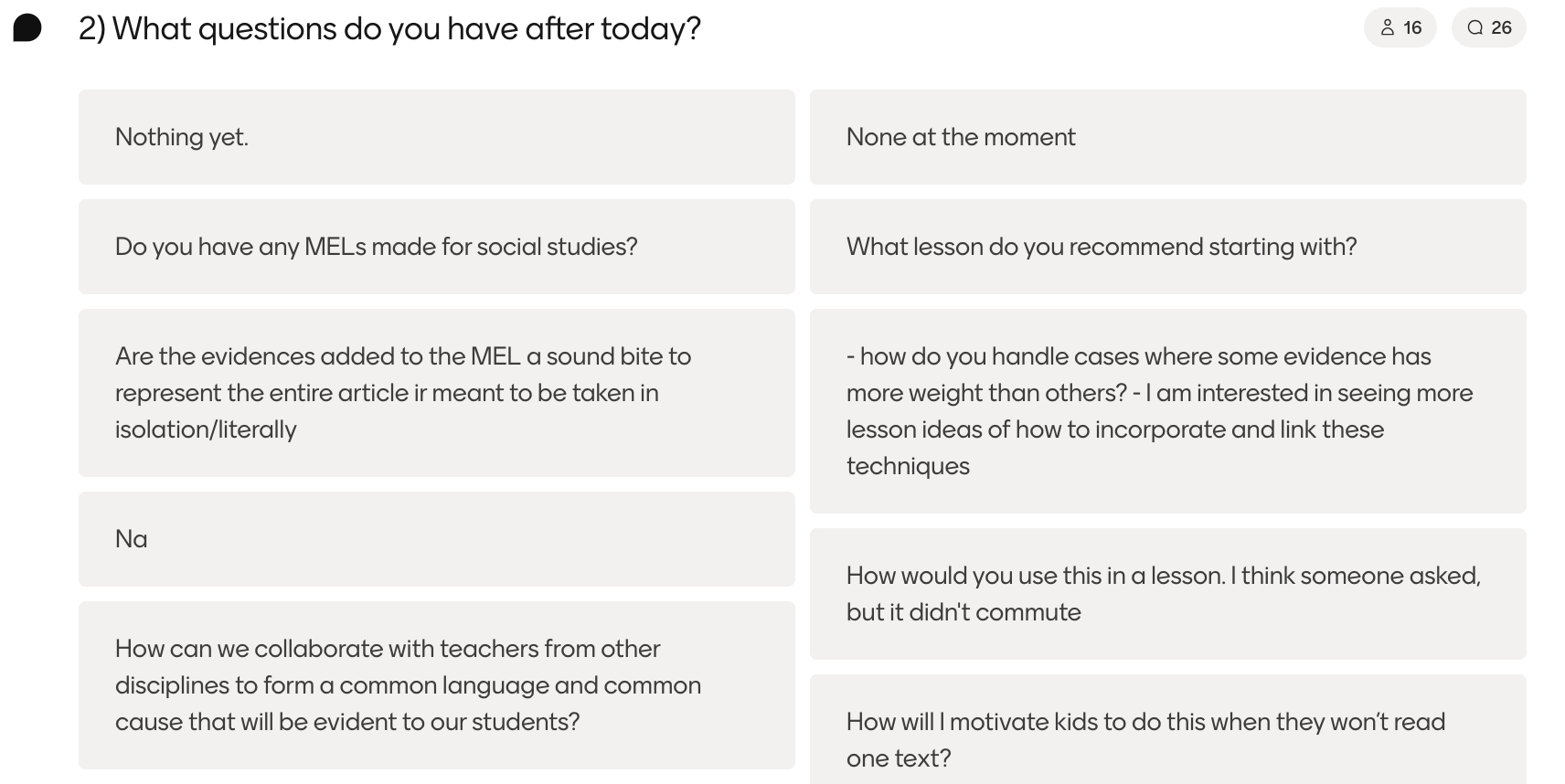1565x784 pixels.
Task: Select the 'Nothing yet.' response card
Action: [x=437, y=137]
